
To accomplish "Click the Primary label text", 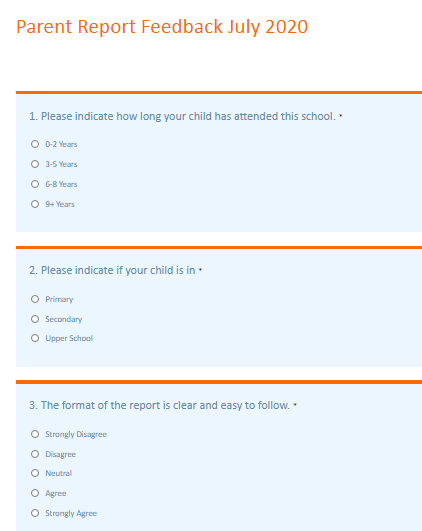I will pos(59,299).
